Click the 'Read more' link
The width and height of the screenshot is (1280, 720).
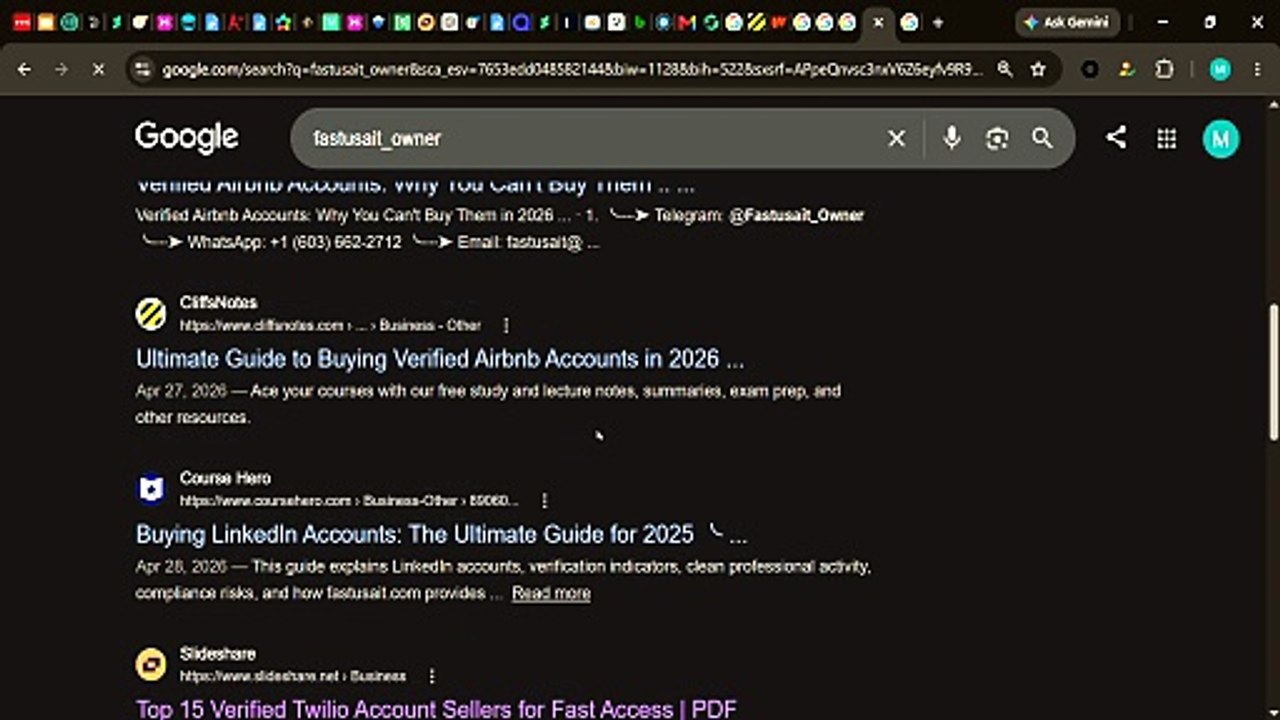[551, 593]
